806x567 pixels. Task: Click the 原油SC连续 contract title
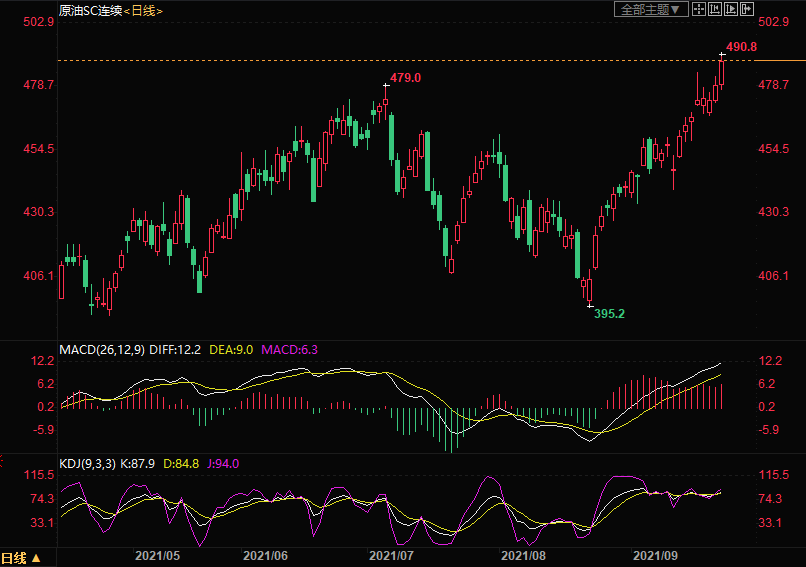[90, 10]
